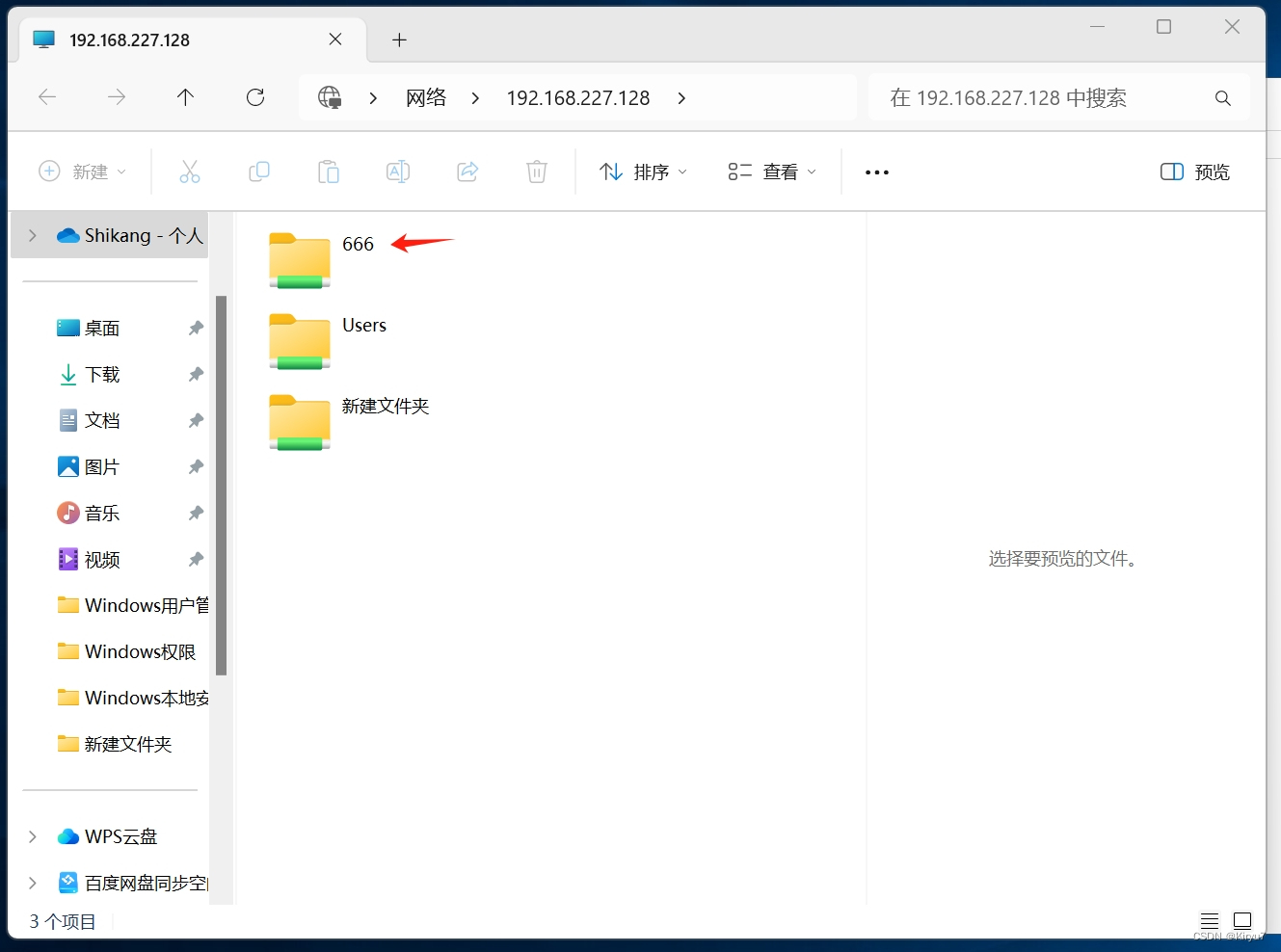Add a new tab

tap(400, 40)
